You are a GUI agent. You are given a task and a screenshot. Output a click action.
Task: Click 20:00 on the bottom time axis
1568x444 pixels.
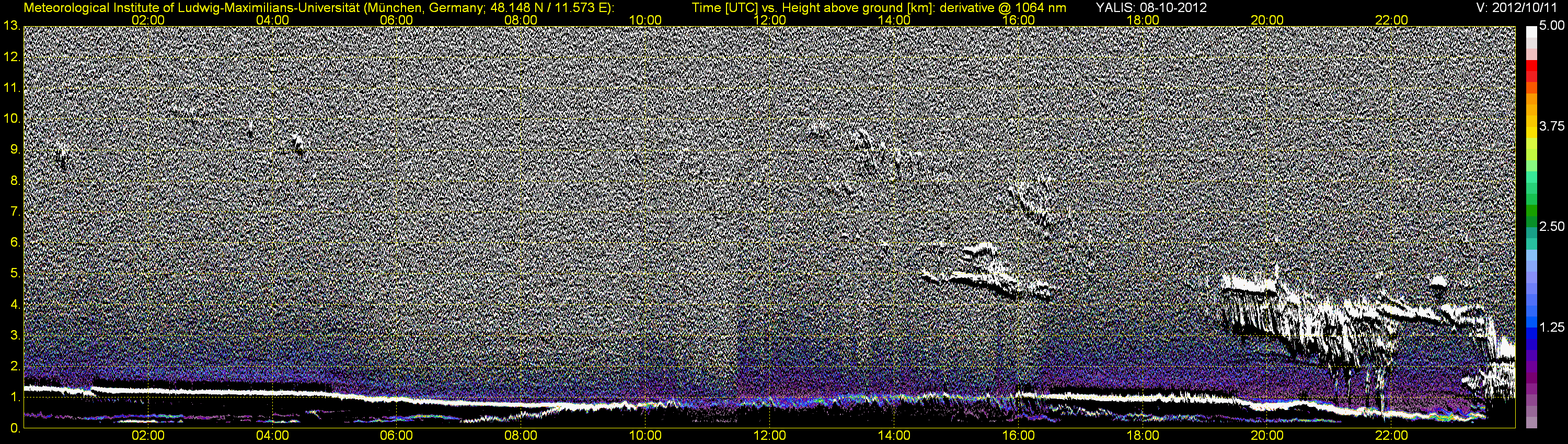point(1267,436)
